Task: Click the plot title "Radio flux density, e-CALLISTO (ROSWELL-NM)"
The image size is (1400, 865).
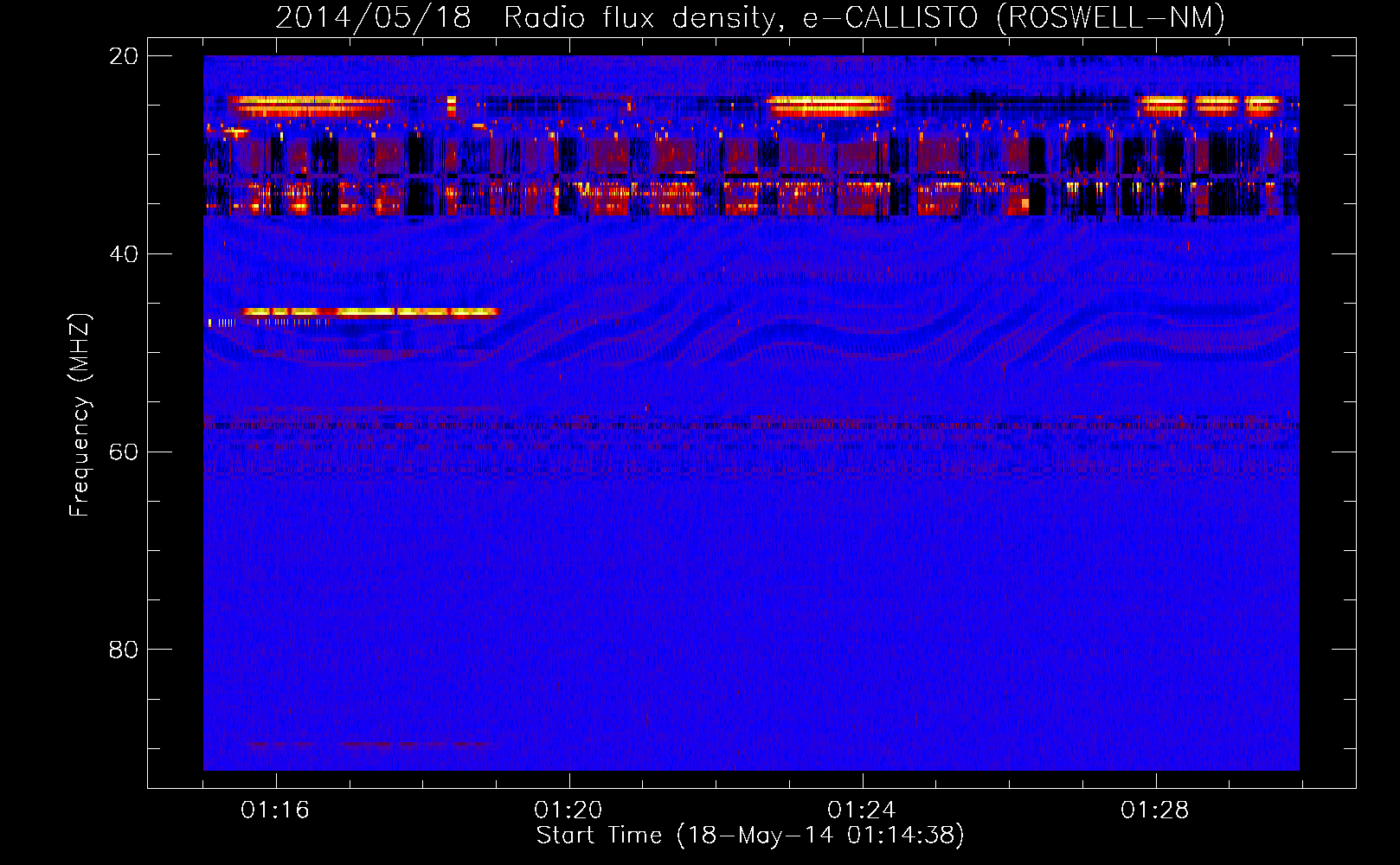Action: pyautogui.click(x=864, y=17)
